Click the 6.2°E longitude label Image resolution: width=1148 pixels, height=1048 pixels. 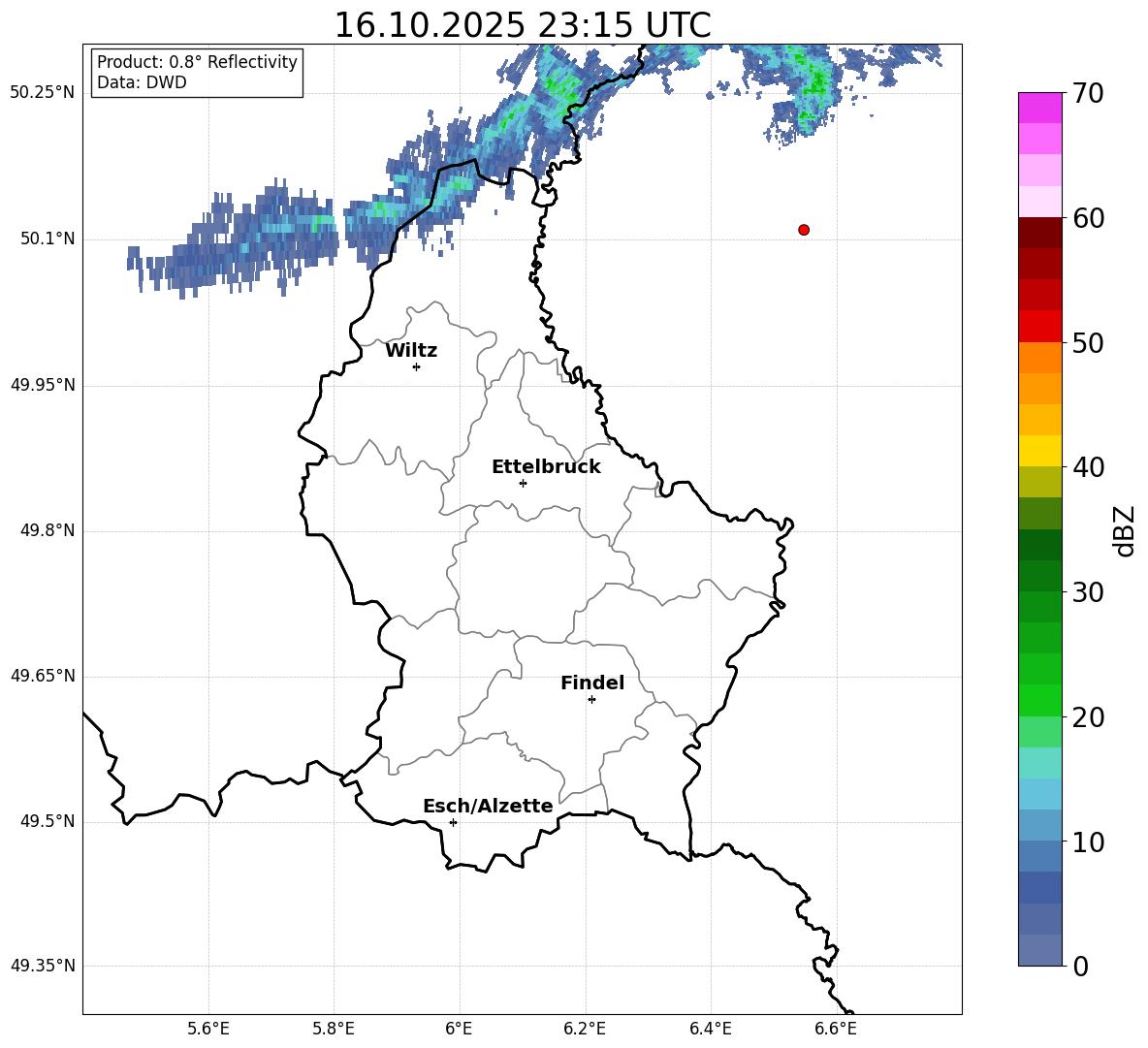[585, 1029]
